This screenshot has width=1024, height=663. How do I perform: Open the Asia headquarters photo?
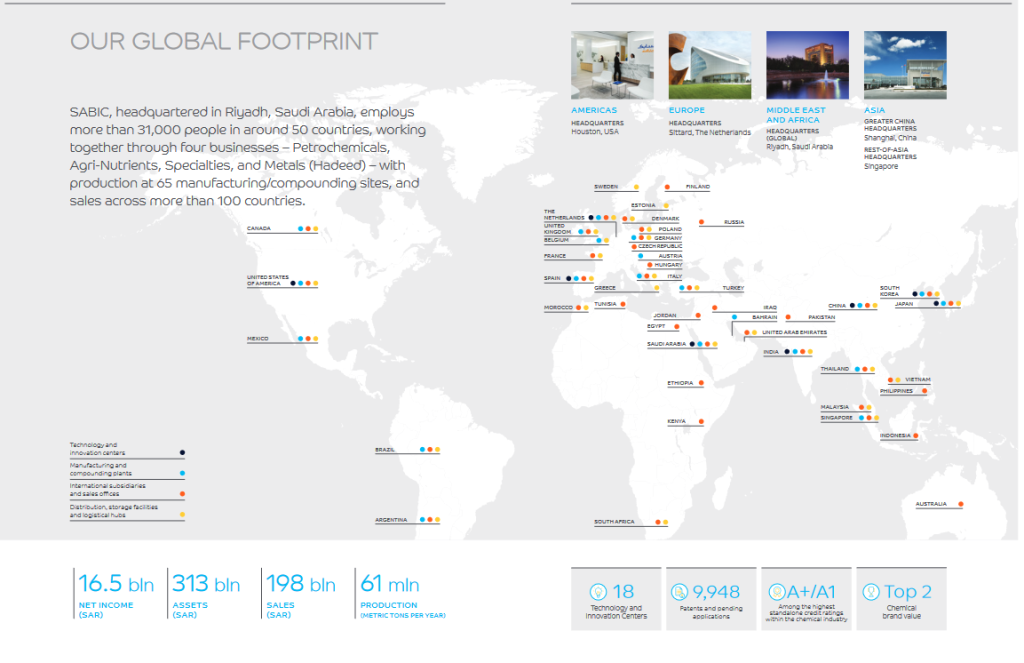pyautogui.click(x=905, y=65)
